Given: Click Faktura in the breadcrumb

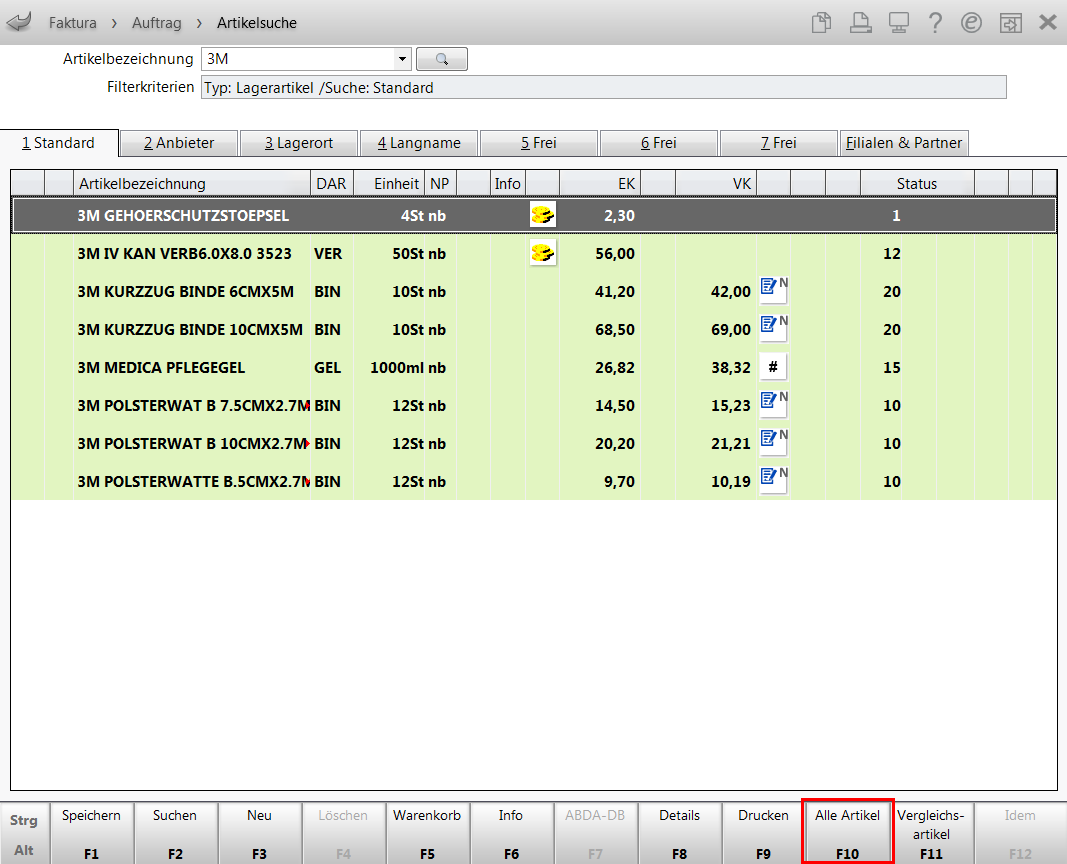Looking at the screenshot, I should tap(72, 23).
